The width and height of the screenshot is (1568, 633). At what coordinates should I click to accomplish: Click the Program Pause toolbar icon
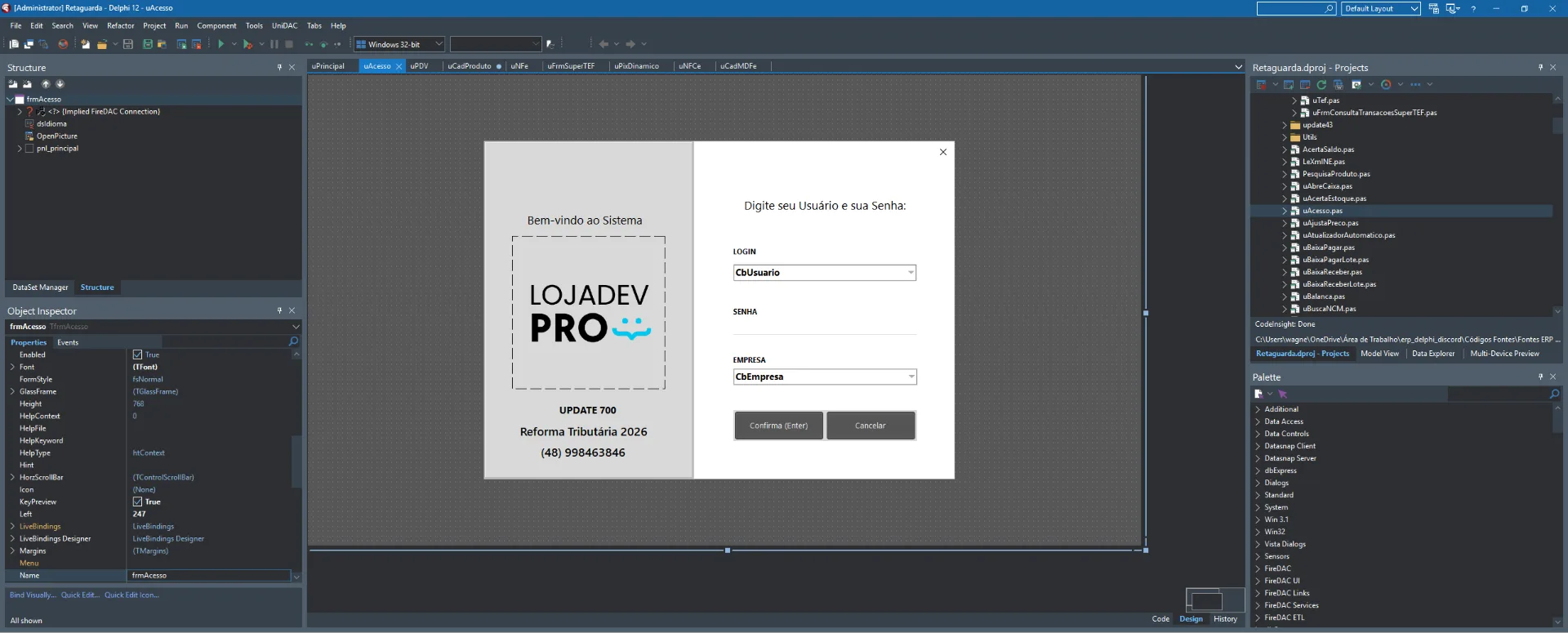[x=274, y=44]
